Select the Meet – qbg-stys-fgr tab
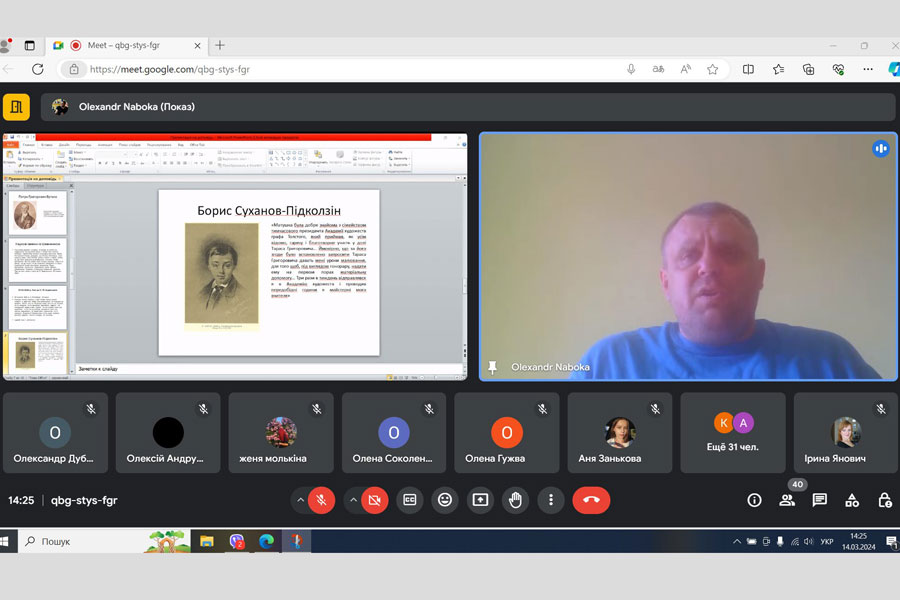 point(126,45)
